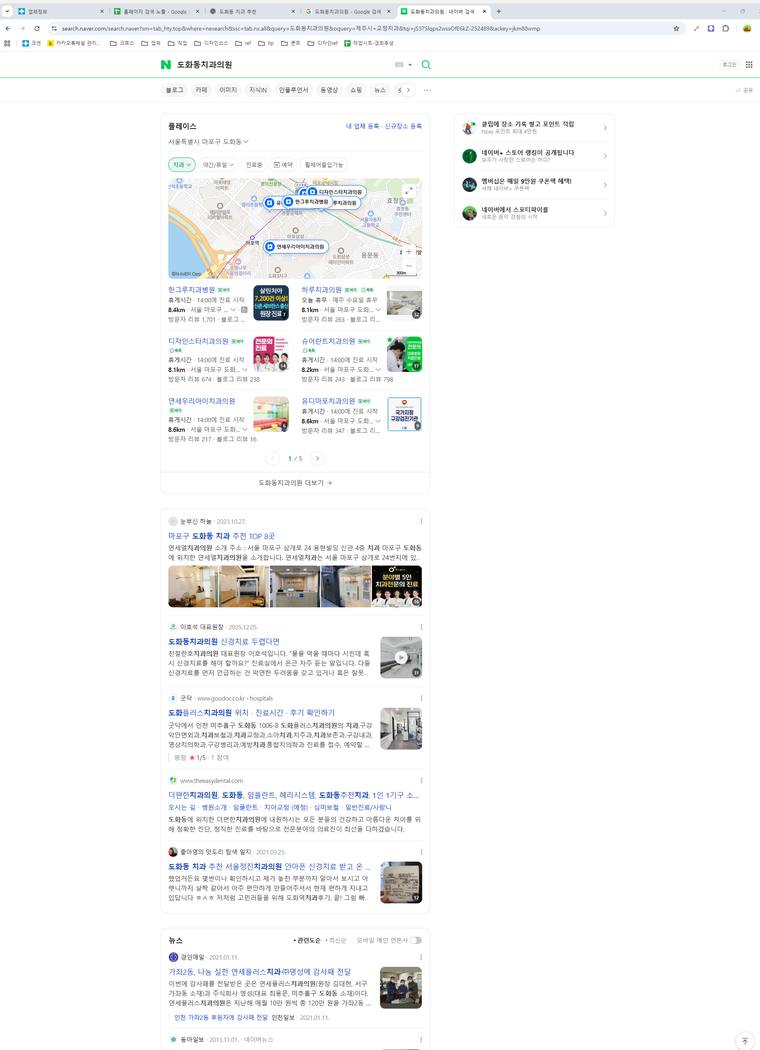Screen dimensions: 760x1050
Task: Select the 지식iN search tab
Action: pos(258,90)
